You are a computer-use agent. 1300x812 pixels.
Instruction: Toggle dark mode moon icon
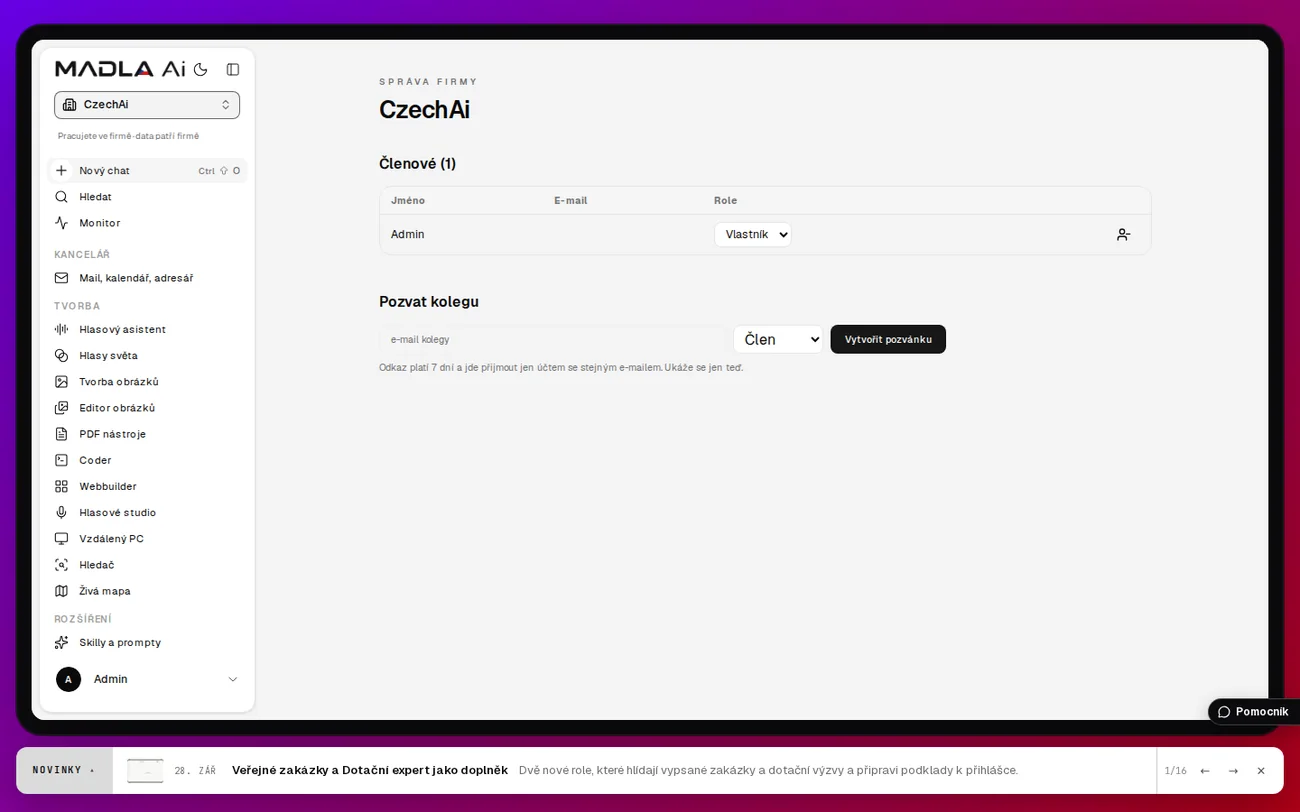pyautogui.click(x=200, y=69)
